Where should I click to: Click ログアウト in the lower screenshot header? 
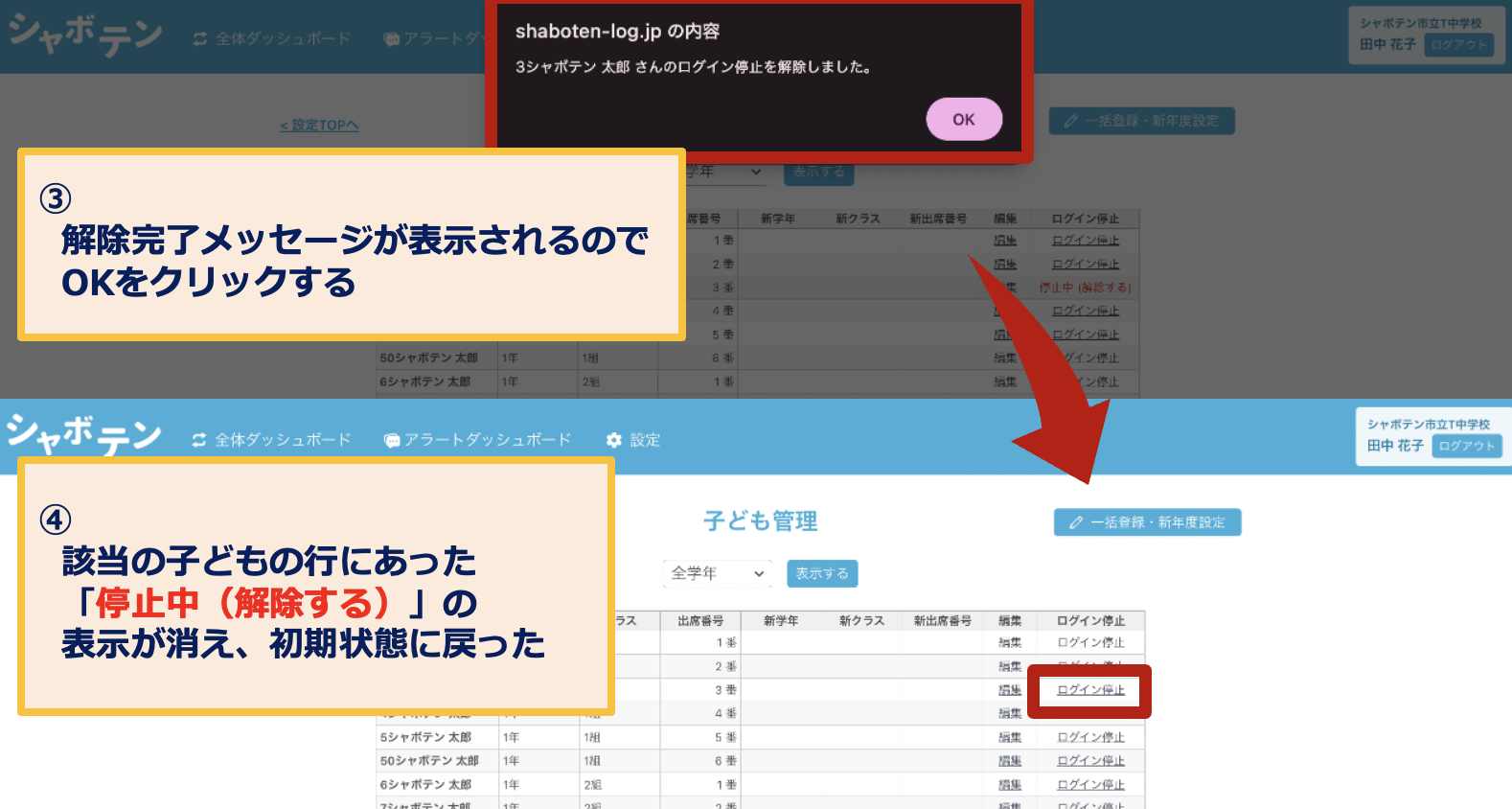1466,446
